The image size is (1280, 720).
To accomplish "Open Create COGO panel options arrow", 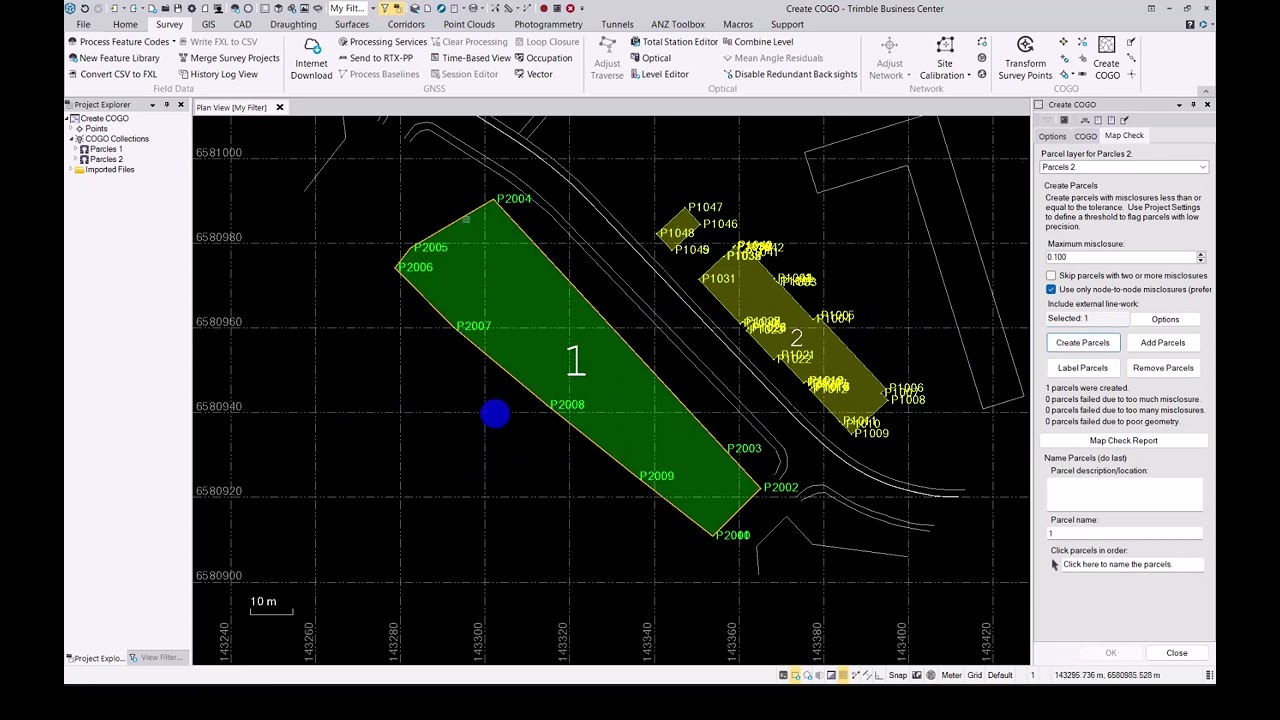I will coord(1179,105).
